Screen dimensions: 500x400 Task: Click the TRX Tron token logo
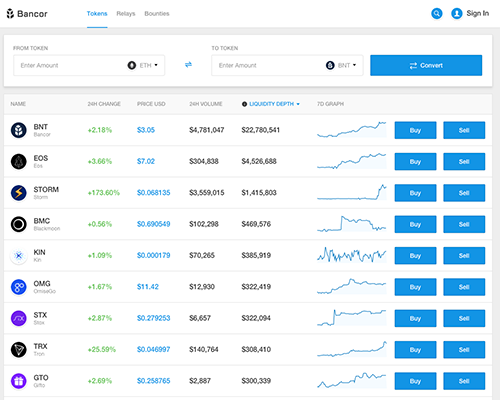pyautogui.click(x=19, y=350)
